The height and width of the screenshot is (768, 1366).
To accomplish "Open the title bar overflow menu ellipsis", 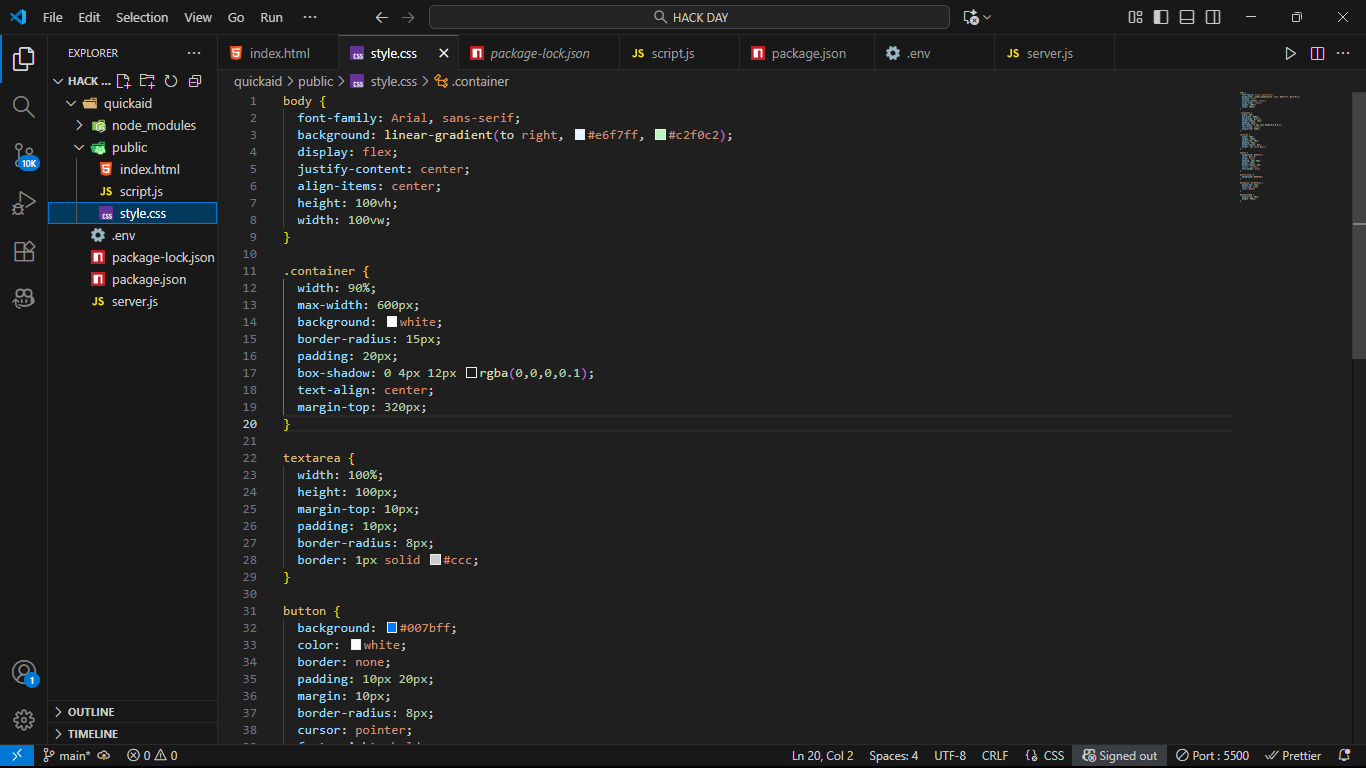I will [x=310, y=17].
